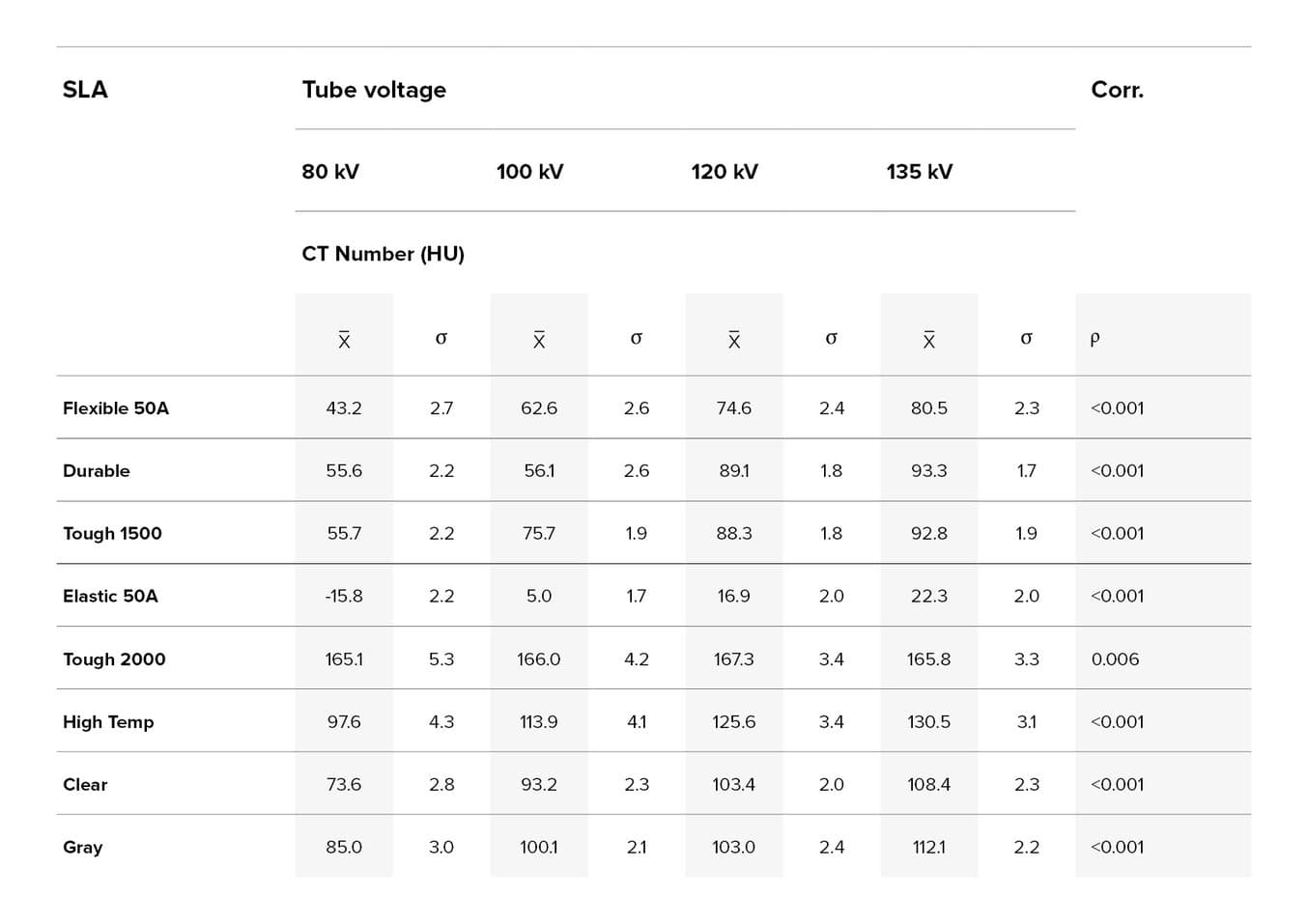Click the Tube voltage header
Screen dimensions: 1308x924
click(374, 90)
